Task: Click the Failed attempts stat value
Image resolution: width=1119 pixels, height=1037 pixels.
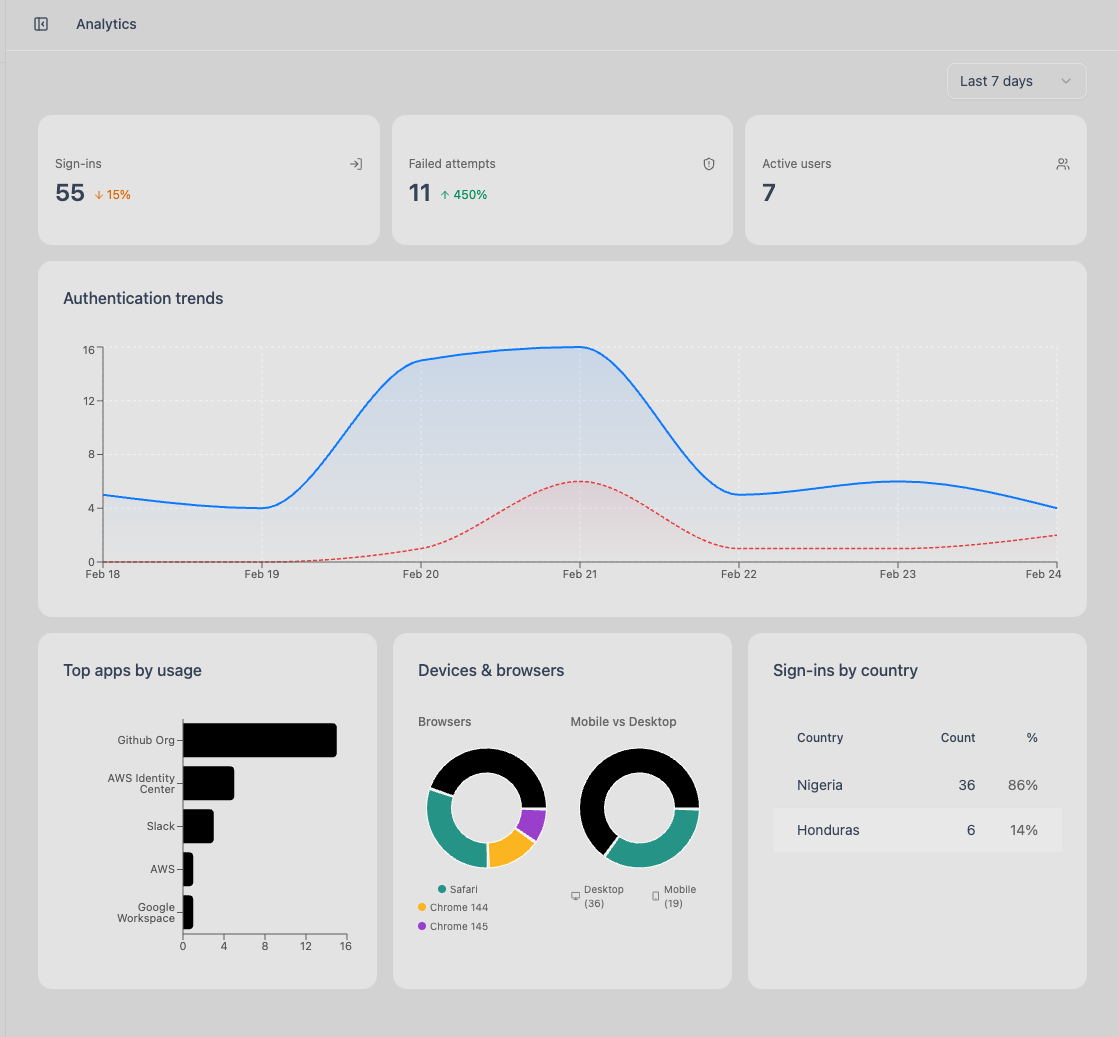Action: click(x=419, y=193)
